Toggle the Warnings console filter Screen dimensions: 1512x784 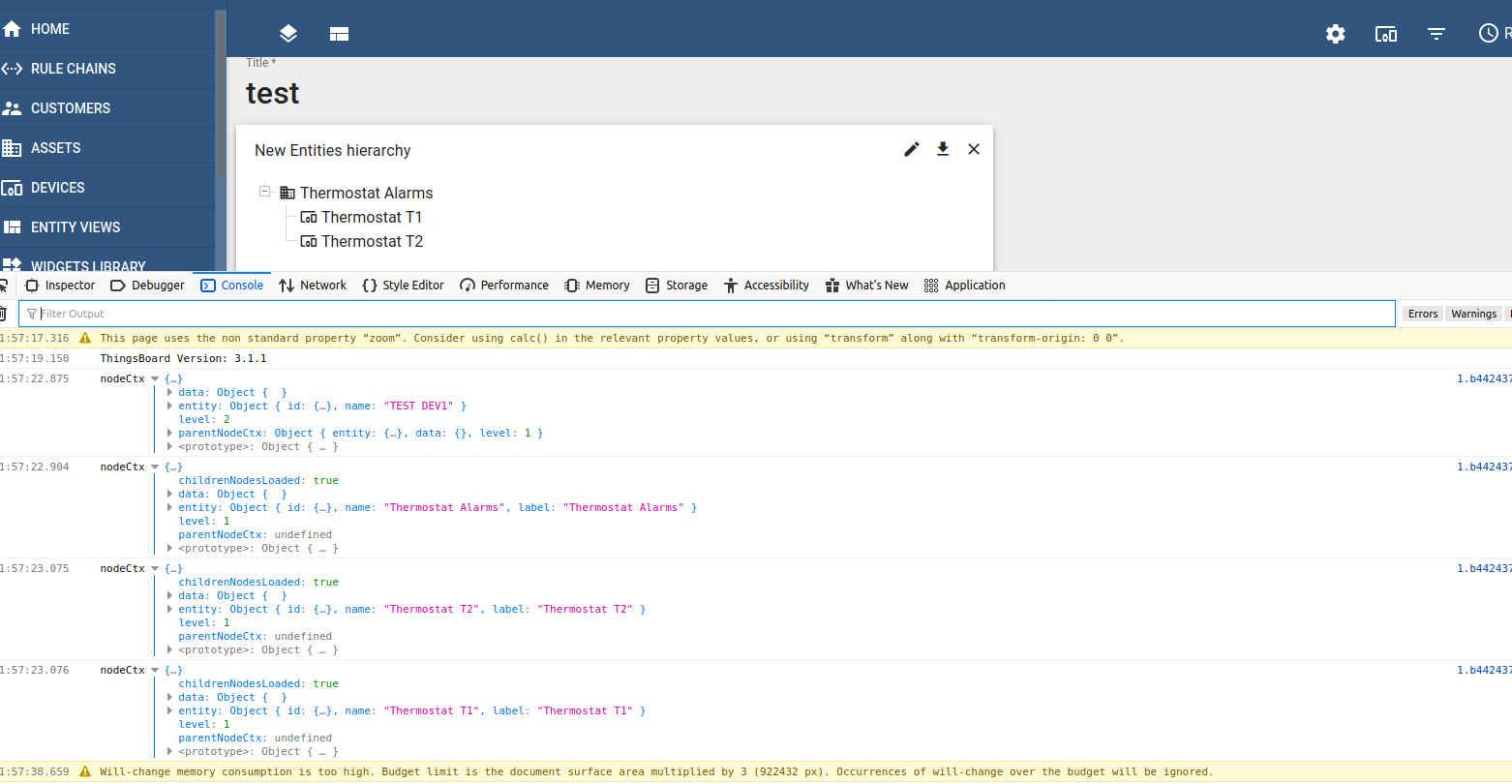tap(1473, 313)
